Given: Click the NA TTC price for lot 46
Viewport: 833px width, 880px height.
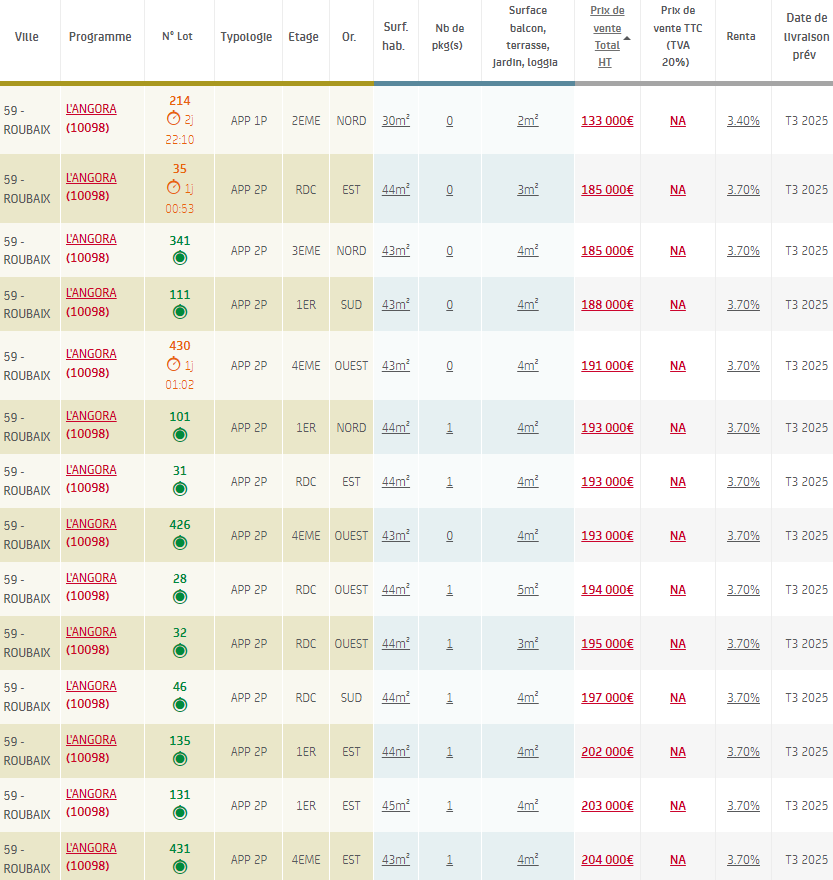Looking at the screenshot, I should 678,698.
